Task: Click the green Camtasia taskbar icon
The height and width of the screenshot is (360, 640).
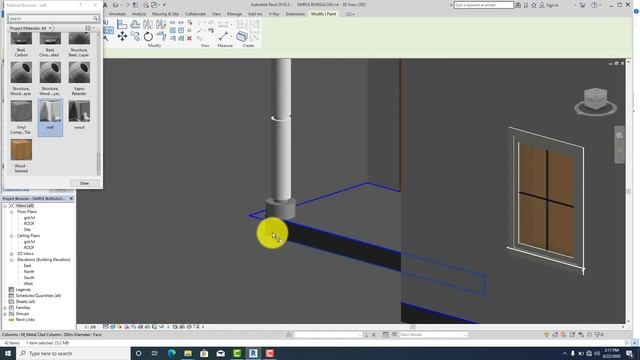Action: tap(237, 353)
